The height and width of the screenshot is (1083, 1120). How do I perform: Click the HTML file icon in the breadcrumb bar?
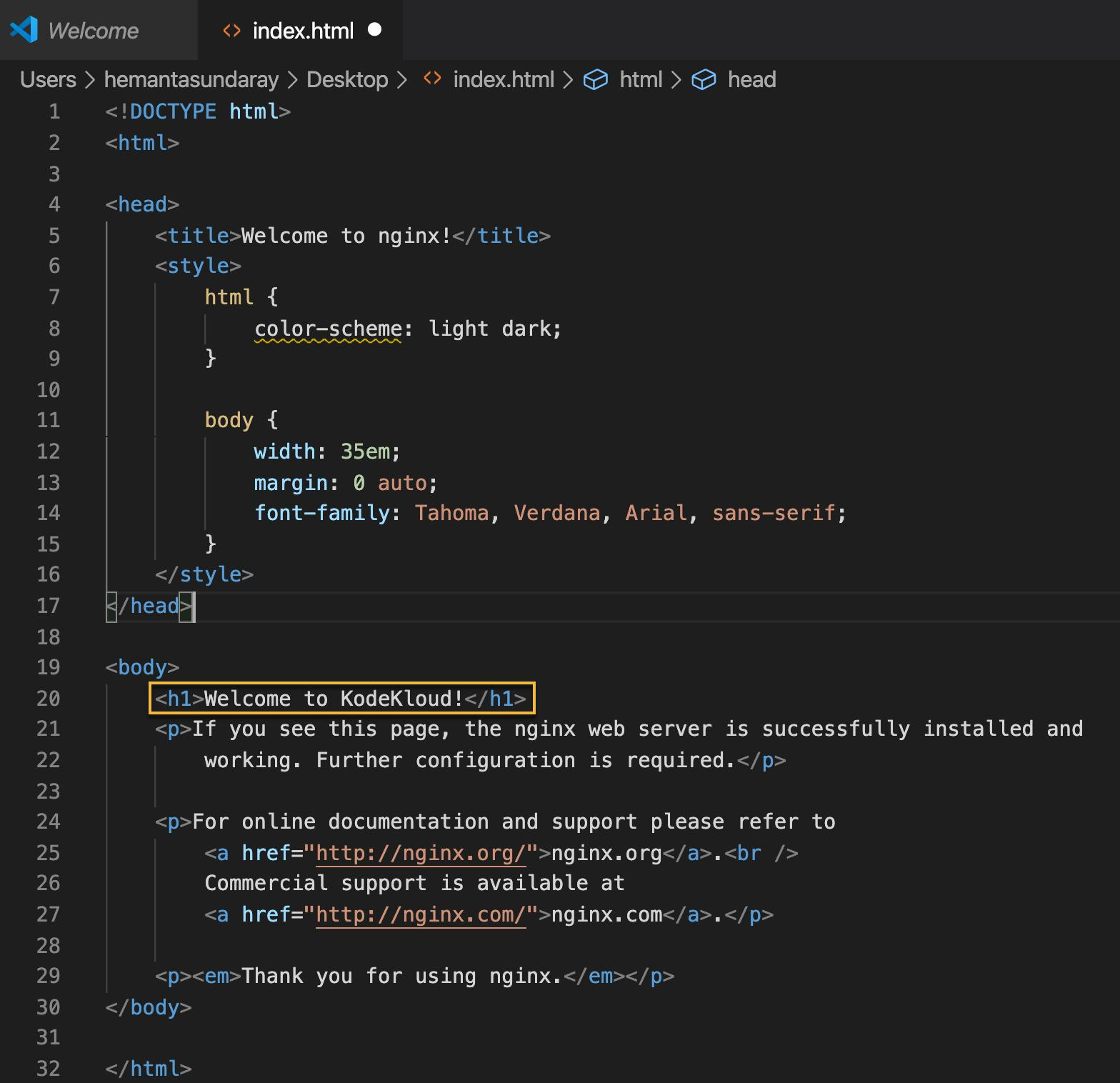coord(432,79)
